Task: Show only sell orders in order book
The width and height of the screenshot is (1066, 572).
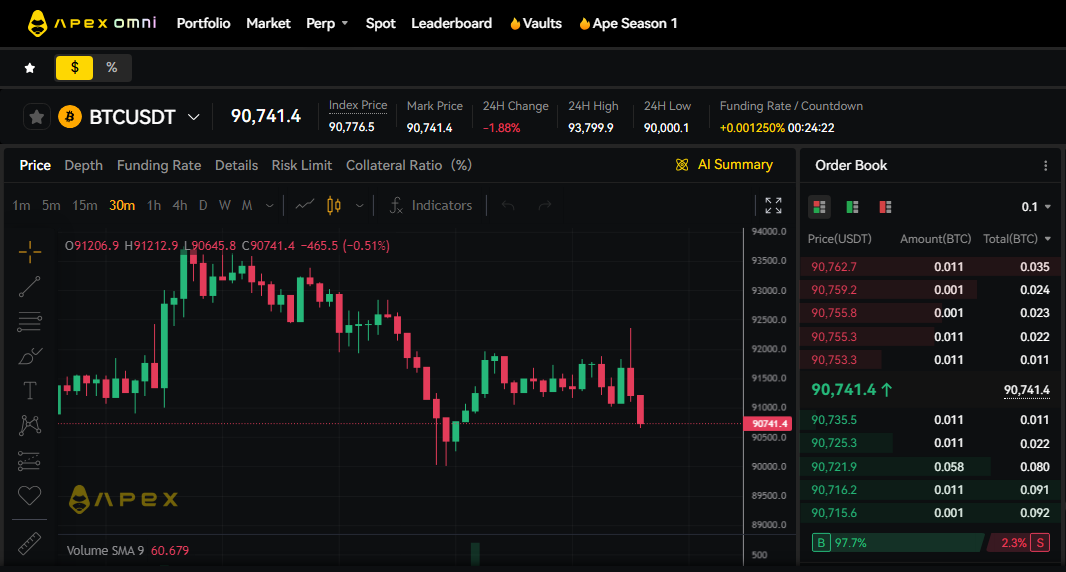Action: pos(885,207)
